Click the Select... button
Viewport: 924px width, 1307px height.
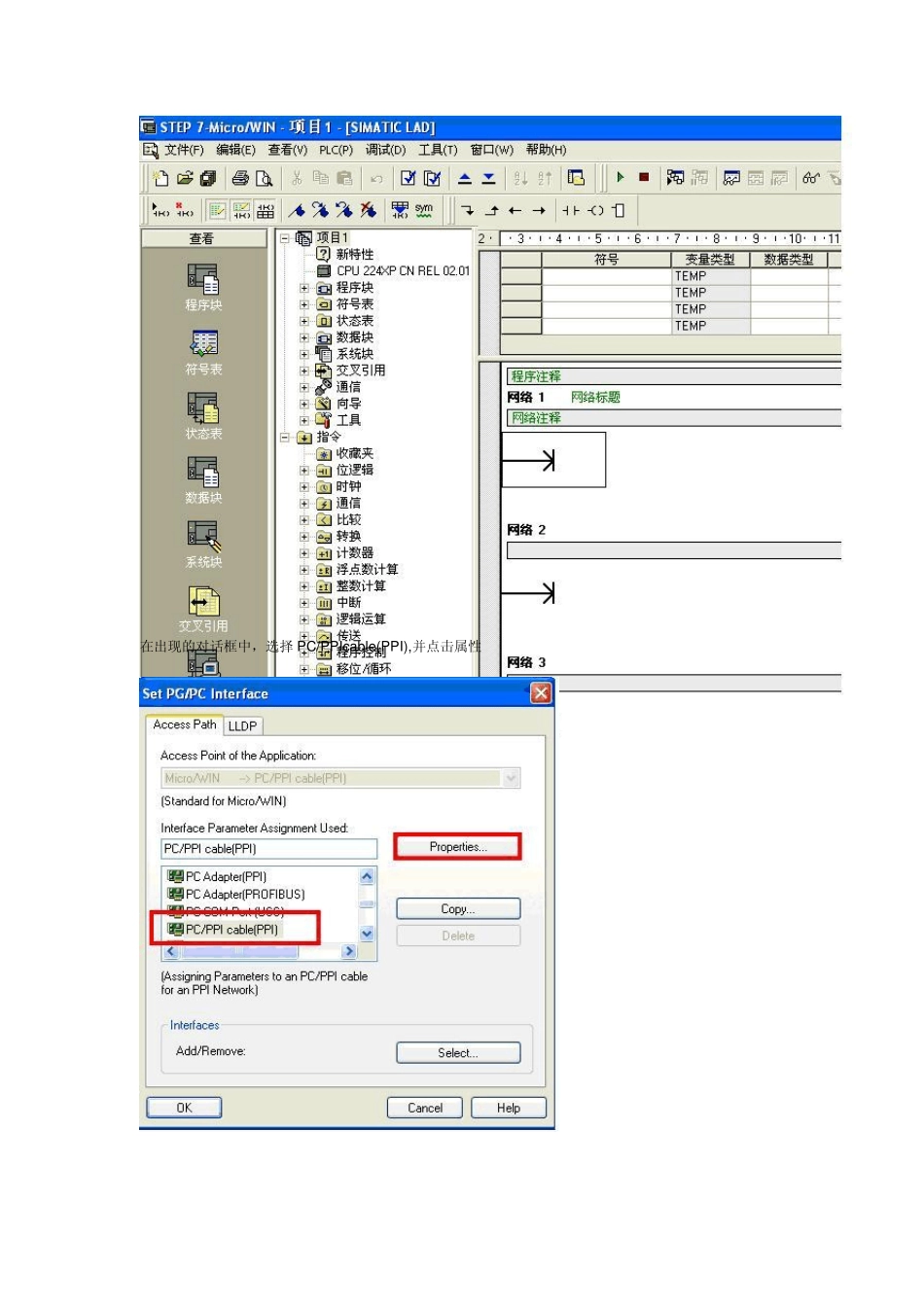tap(458, 1052)
